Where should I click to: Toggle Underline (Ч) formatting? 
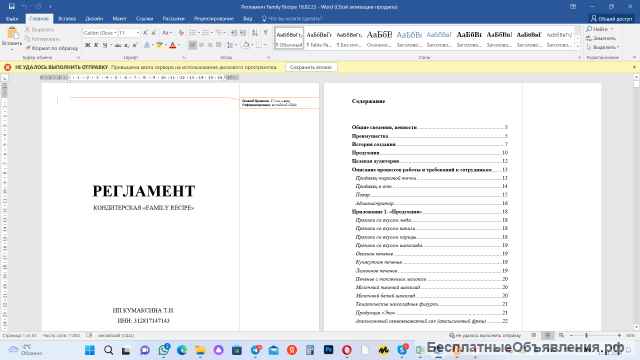105,45
